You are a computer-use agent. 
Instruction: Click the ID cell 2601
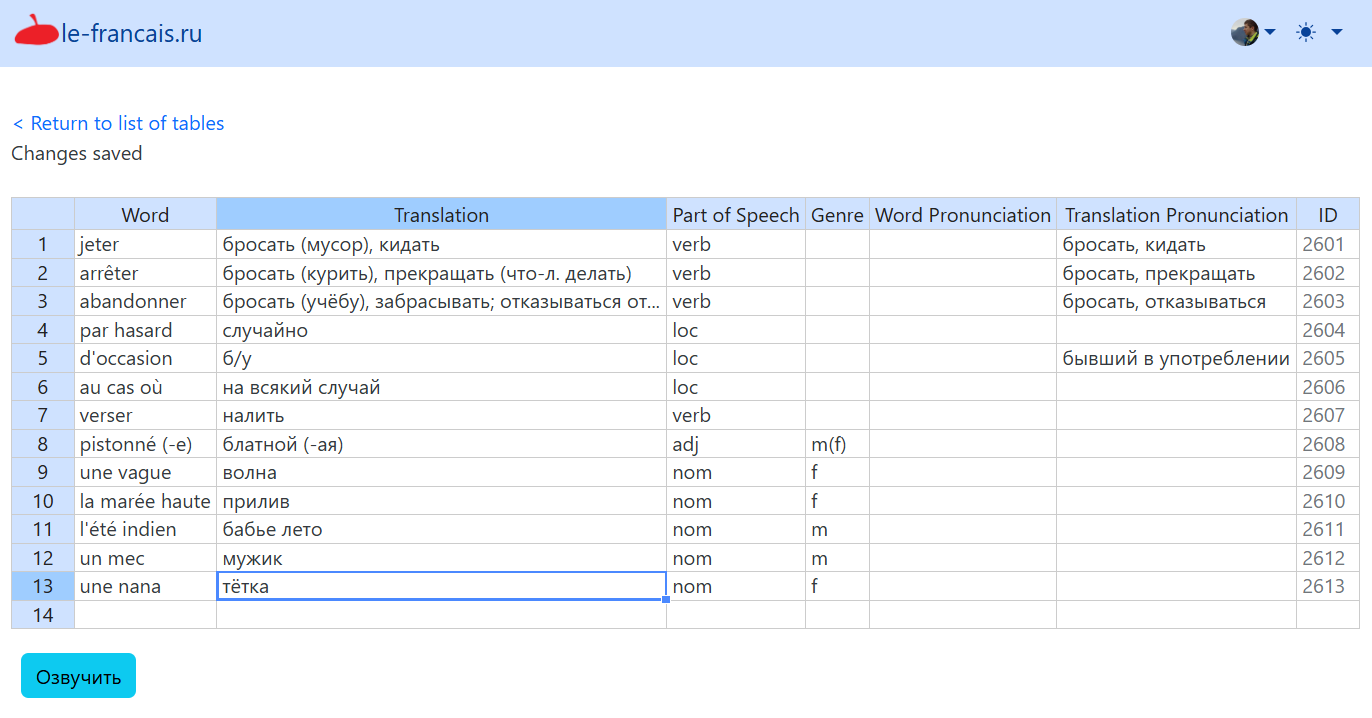click(x=1328, y=245)
